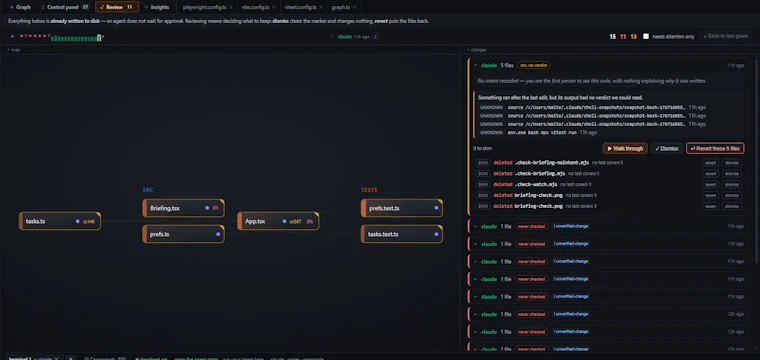The height and width of the screenshot is (360, 760).
Task: Open the tasks.ts node in the map
Action: (x=60, y=221)
